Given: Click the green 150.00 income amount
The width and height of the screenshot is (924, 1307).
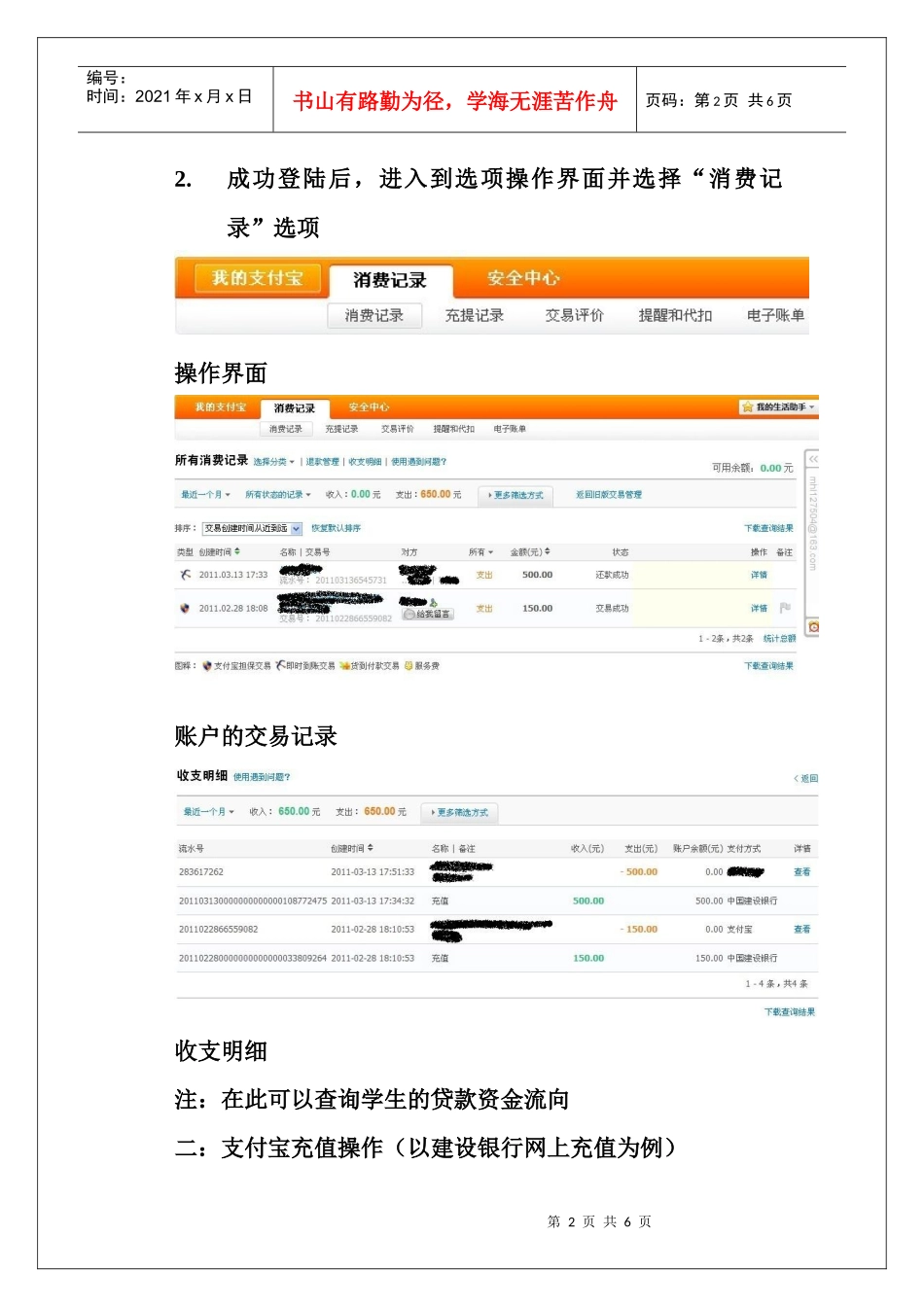Looking at the screenshot, I should [x=588, y=958].
